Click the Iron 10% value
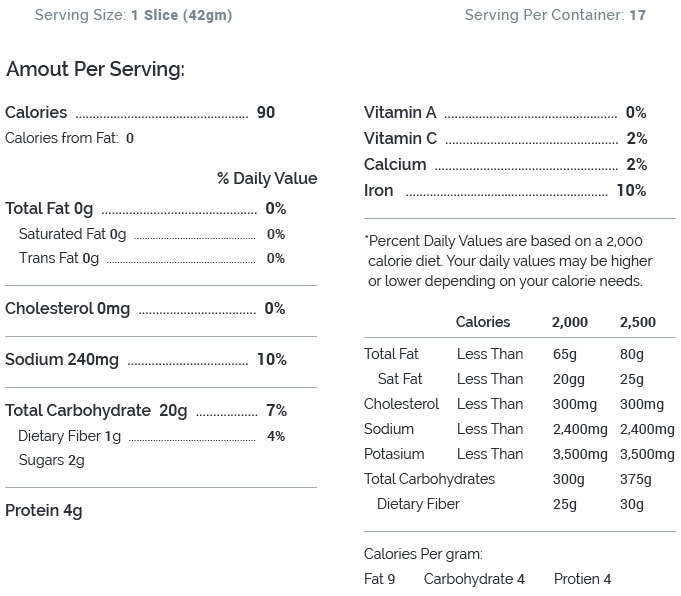681x596 pixels. coord(631,191)
